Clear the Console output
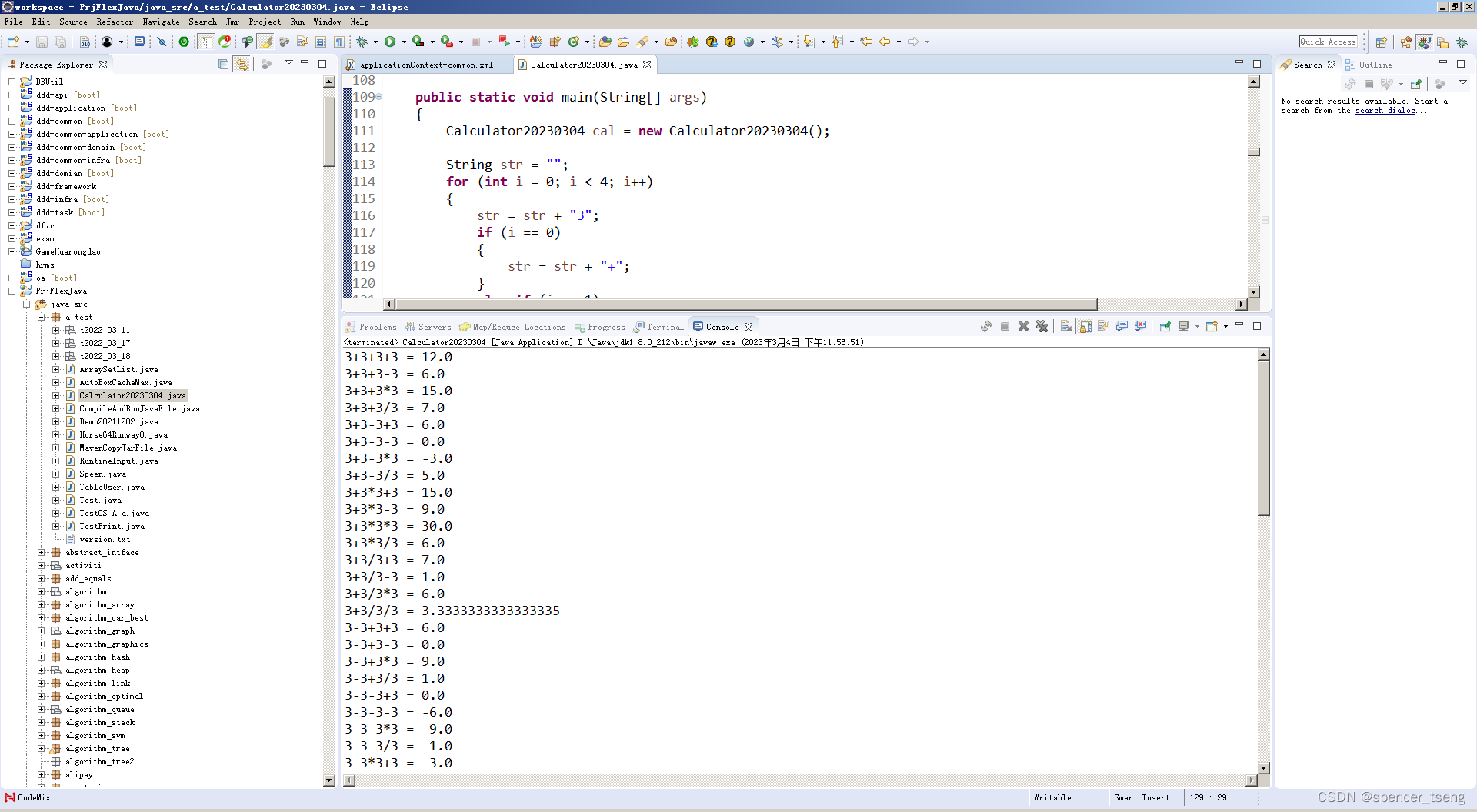Viewport: 1477px width, 812px height. (x=1066, y=326)
